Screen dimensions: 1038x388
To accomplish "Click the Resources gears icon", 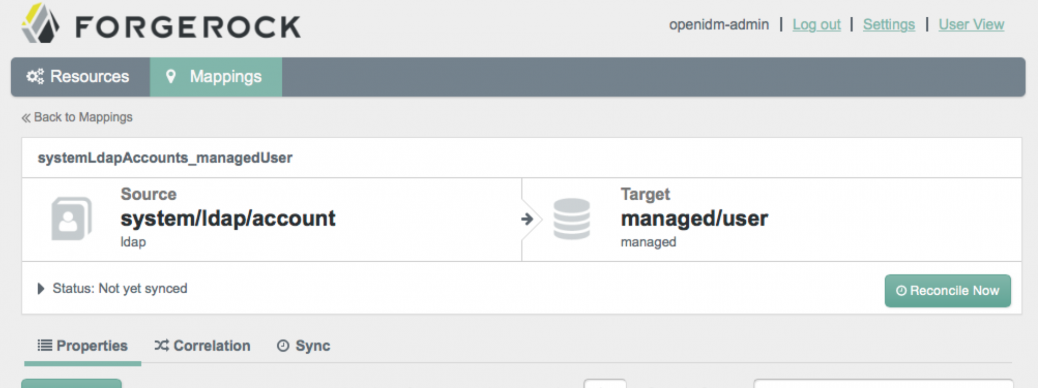I will [35, 77].
